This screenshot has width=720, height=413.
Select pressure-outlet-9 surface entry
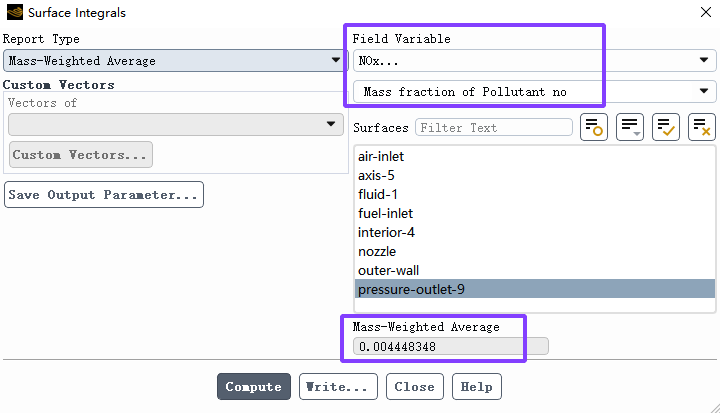(x=534, y=289)
